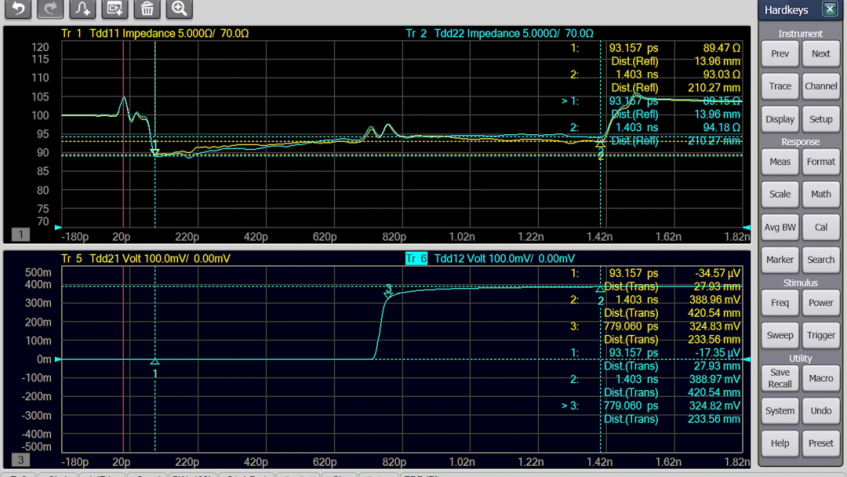Open the Marker hardkey menu

pos(780,260)
